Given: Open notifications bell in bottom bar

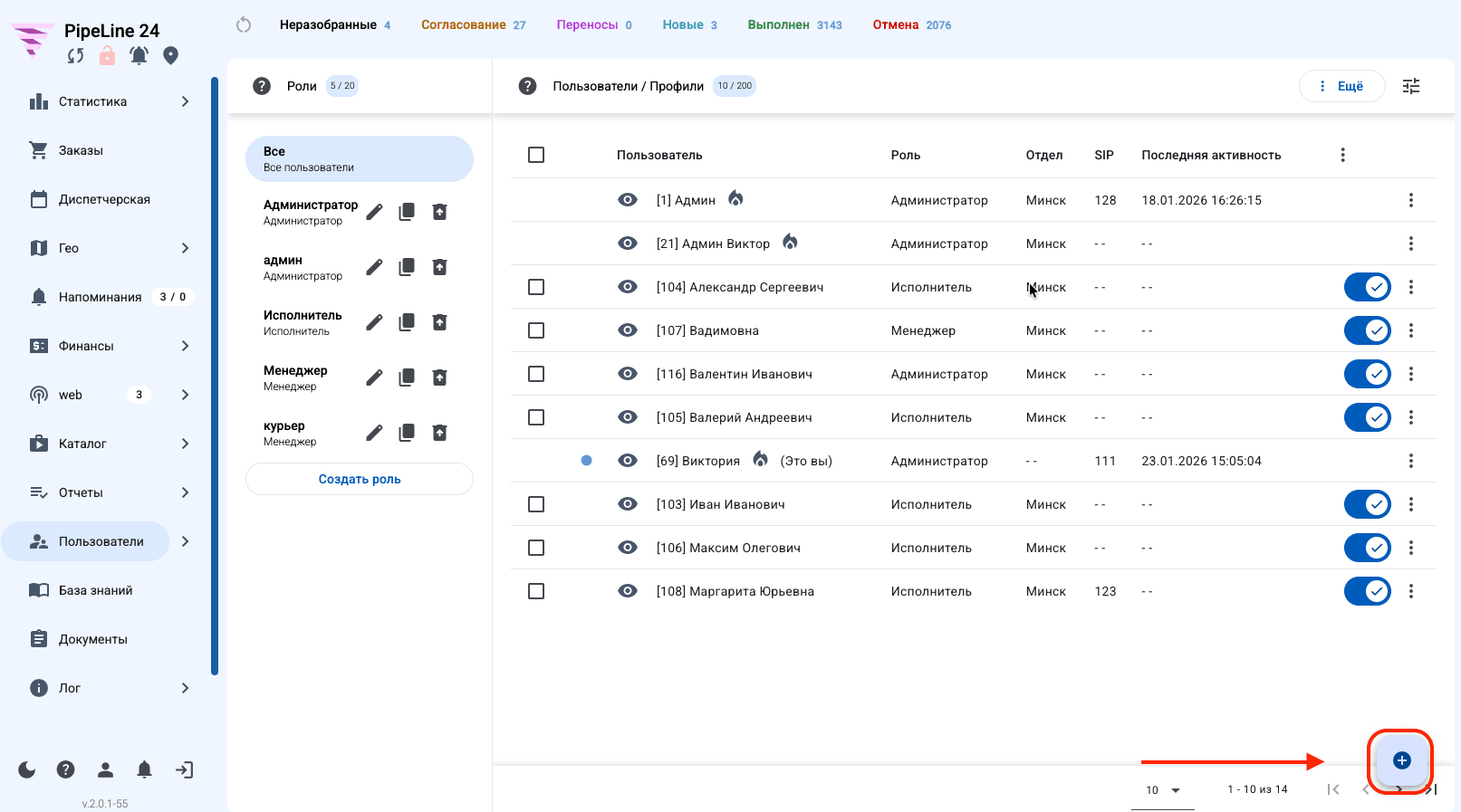Looking at the screenshot, I should (x=144, y=769).
